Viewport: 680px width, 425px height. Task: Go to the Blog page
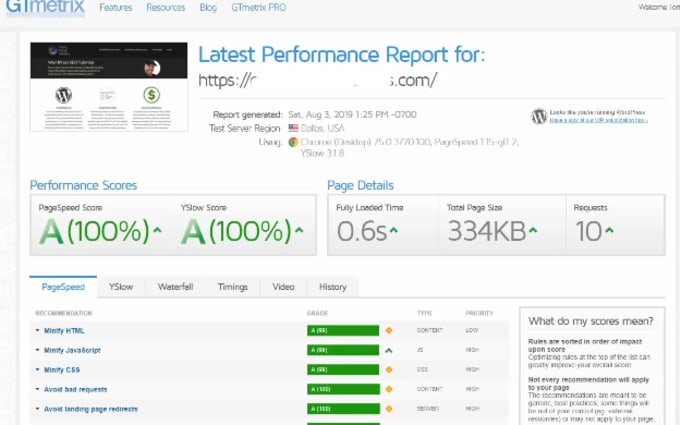pyautogui.click(x=208, y=7)
